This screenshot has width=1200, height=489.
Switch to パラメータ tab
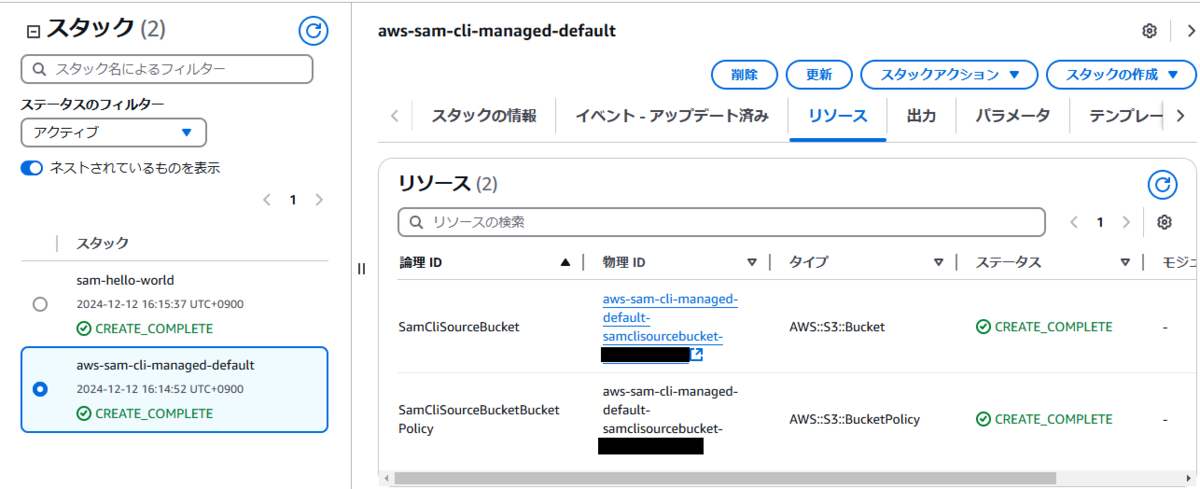tap(1013, 116)
